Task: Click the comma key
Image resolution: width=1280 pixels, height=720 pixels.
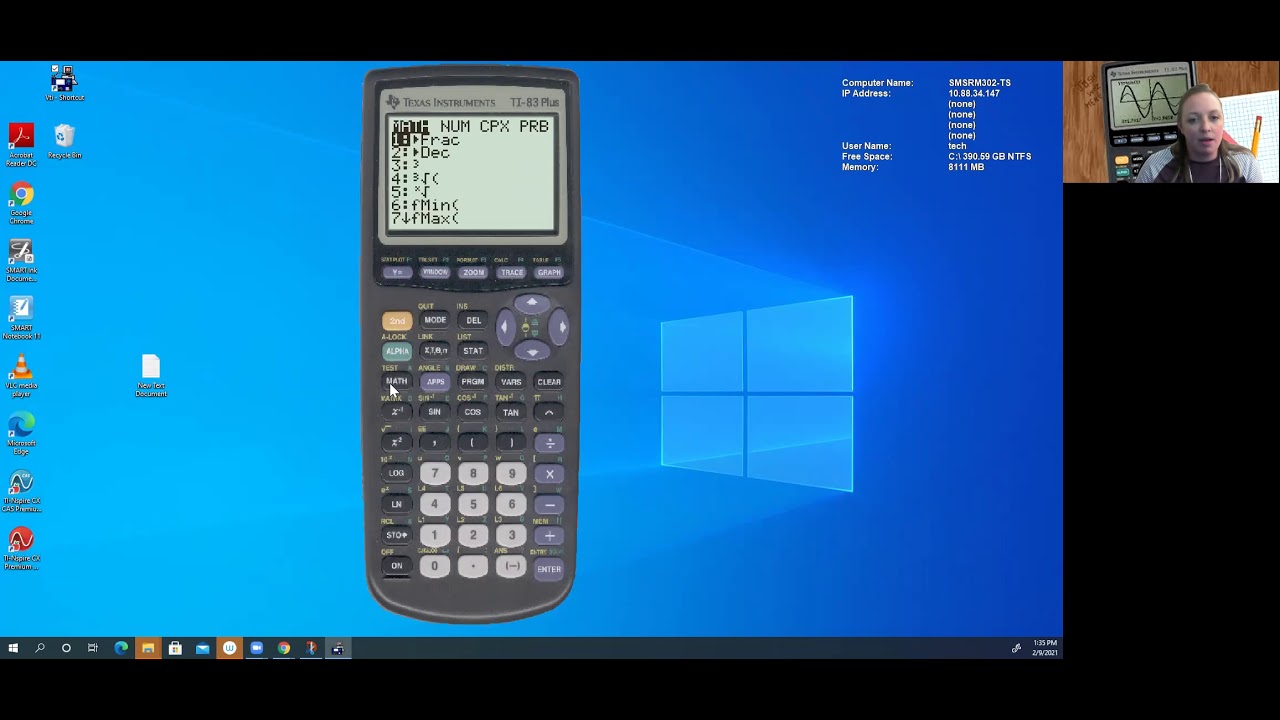Action: [435, 442]
